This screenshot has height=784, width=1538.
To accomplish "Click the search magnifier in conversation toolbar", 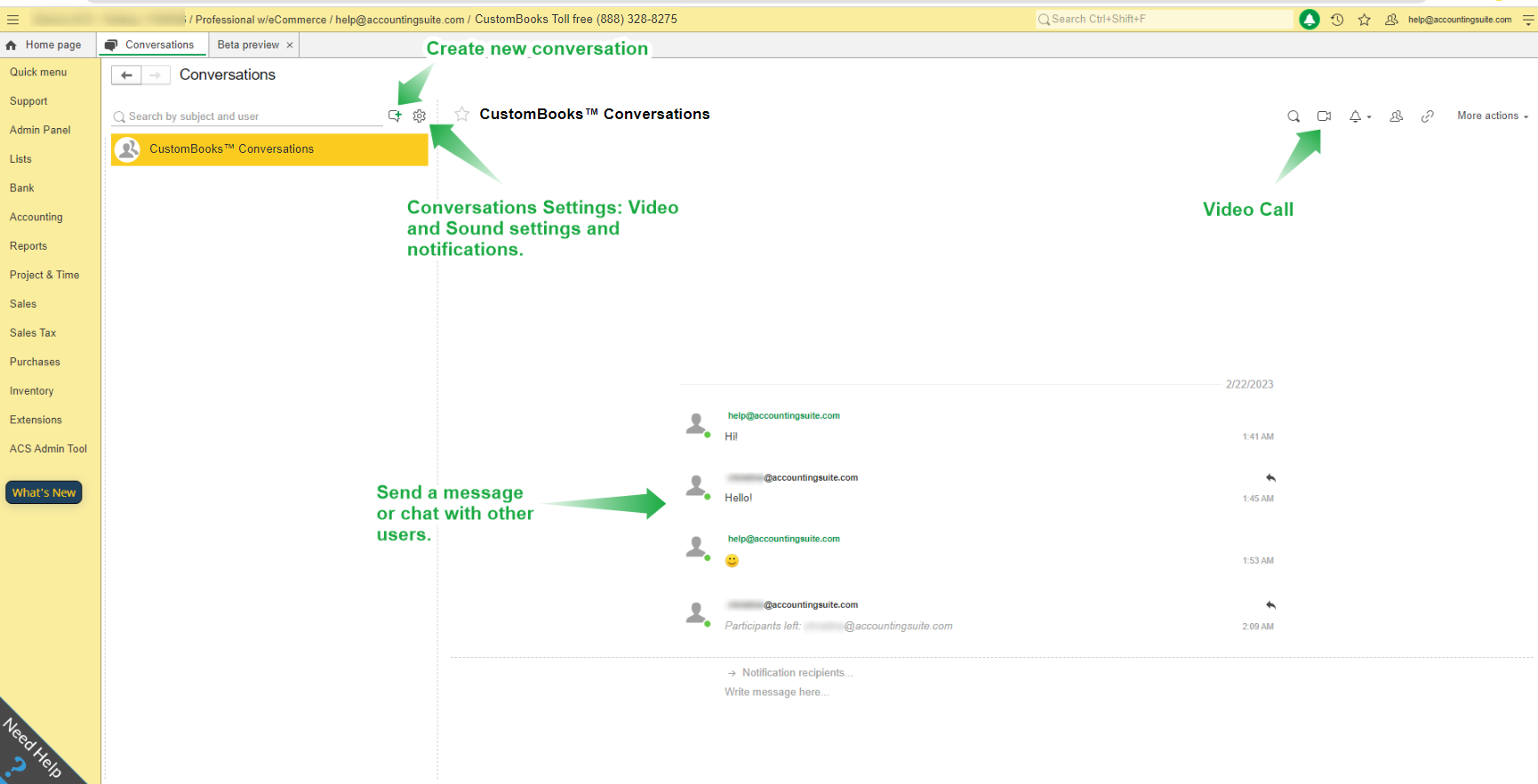I will click(x=1294, y=116).
